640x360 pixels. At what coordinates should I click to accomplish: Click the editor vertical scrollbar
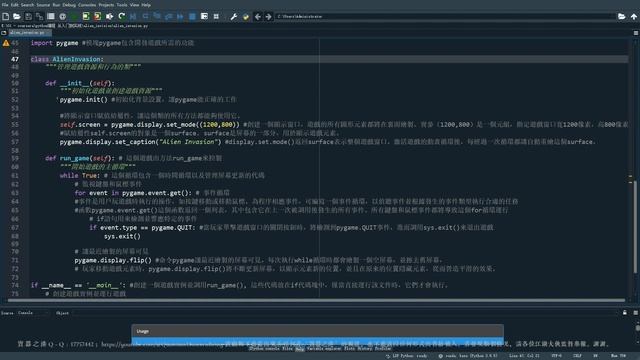click(x=635, y=227)
